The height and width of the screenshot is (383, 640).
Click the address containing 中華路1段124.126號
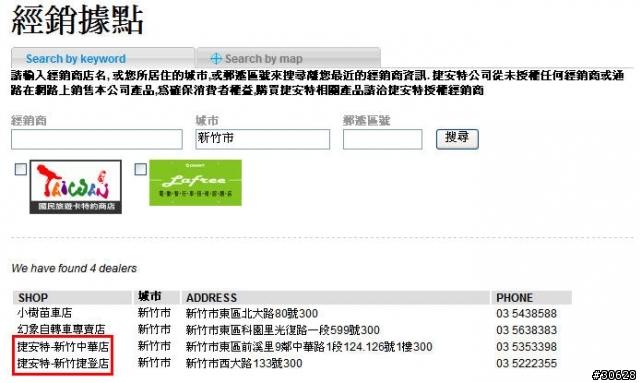click(309, 347)
